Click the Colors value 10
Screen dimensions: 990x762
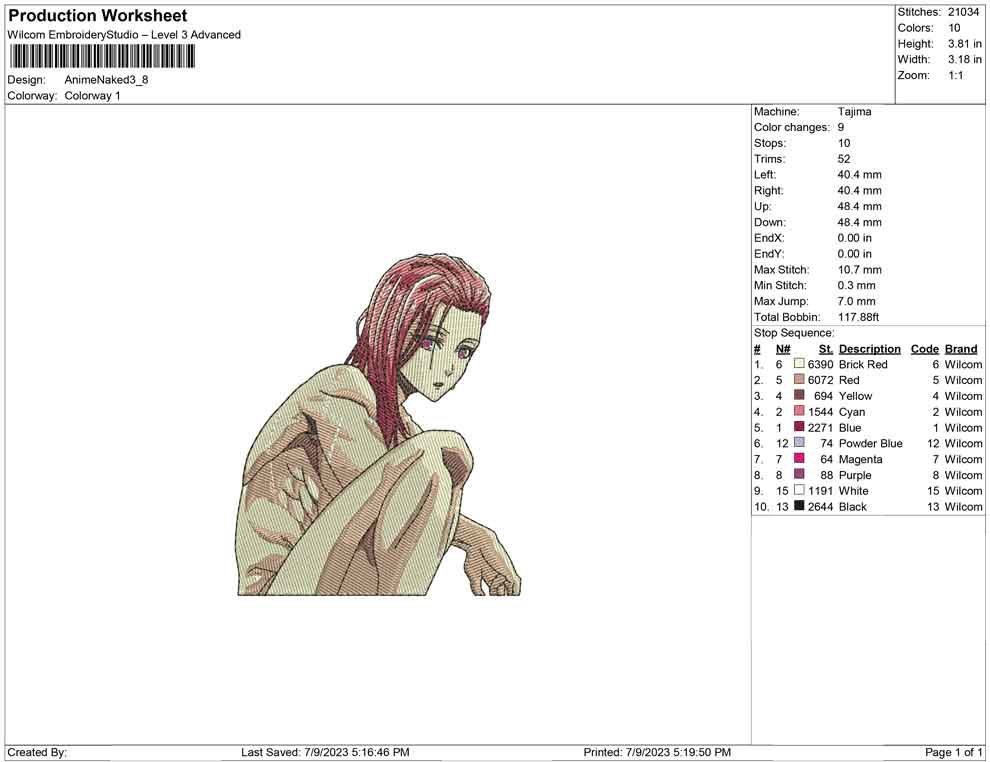click(x=954, y=28)
